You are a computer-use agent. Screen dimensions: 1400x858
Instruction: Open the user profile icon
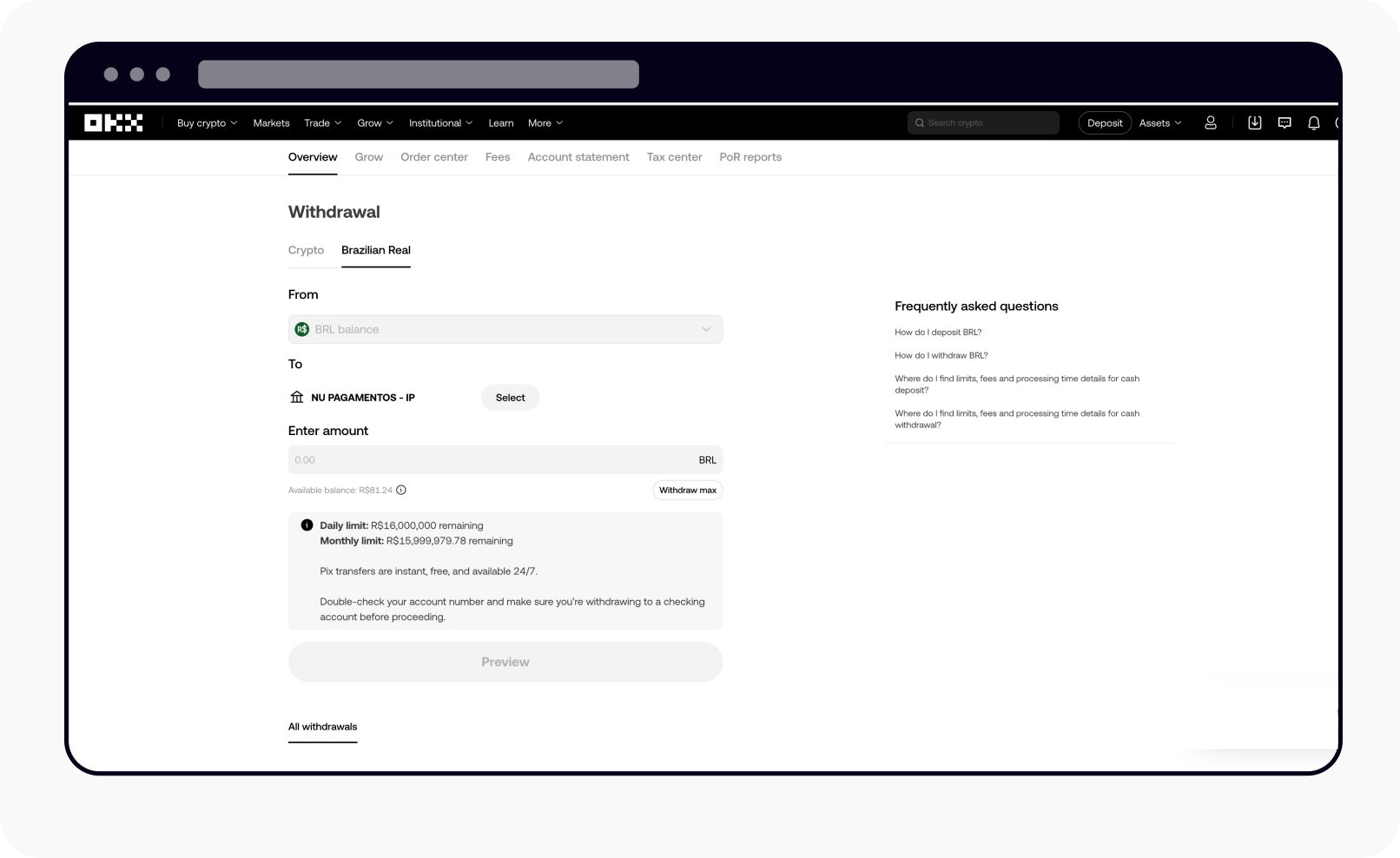[x=1210, y=122]
